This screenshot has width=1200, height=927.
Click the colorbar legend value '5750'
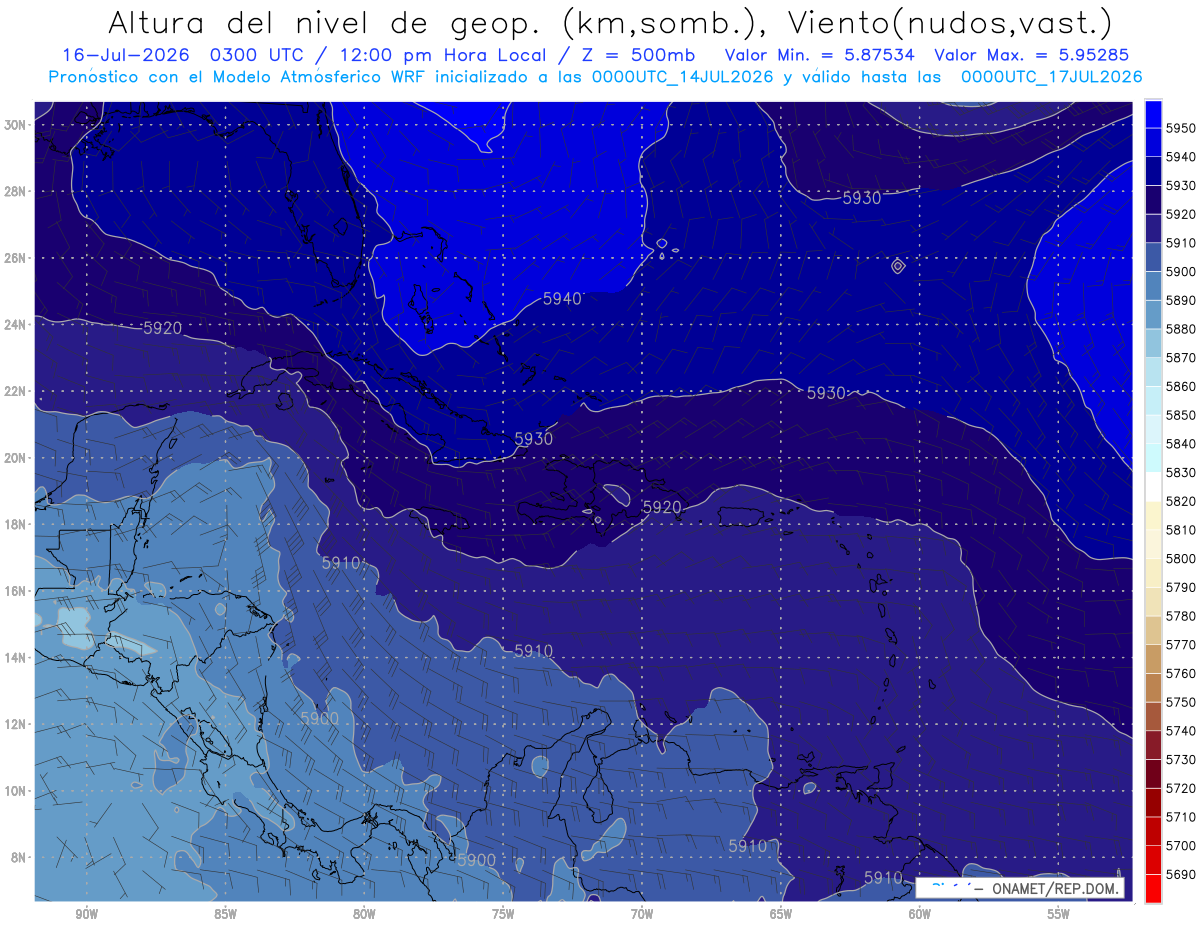(x=1181, y=702)
